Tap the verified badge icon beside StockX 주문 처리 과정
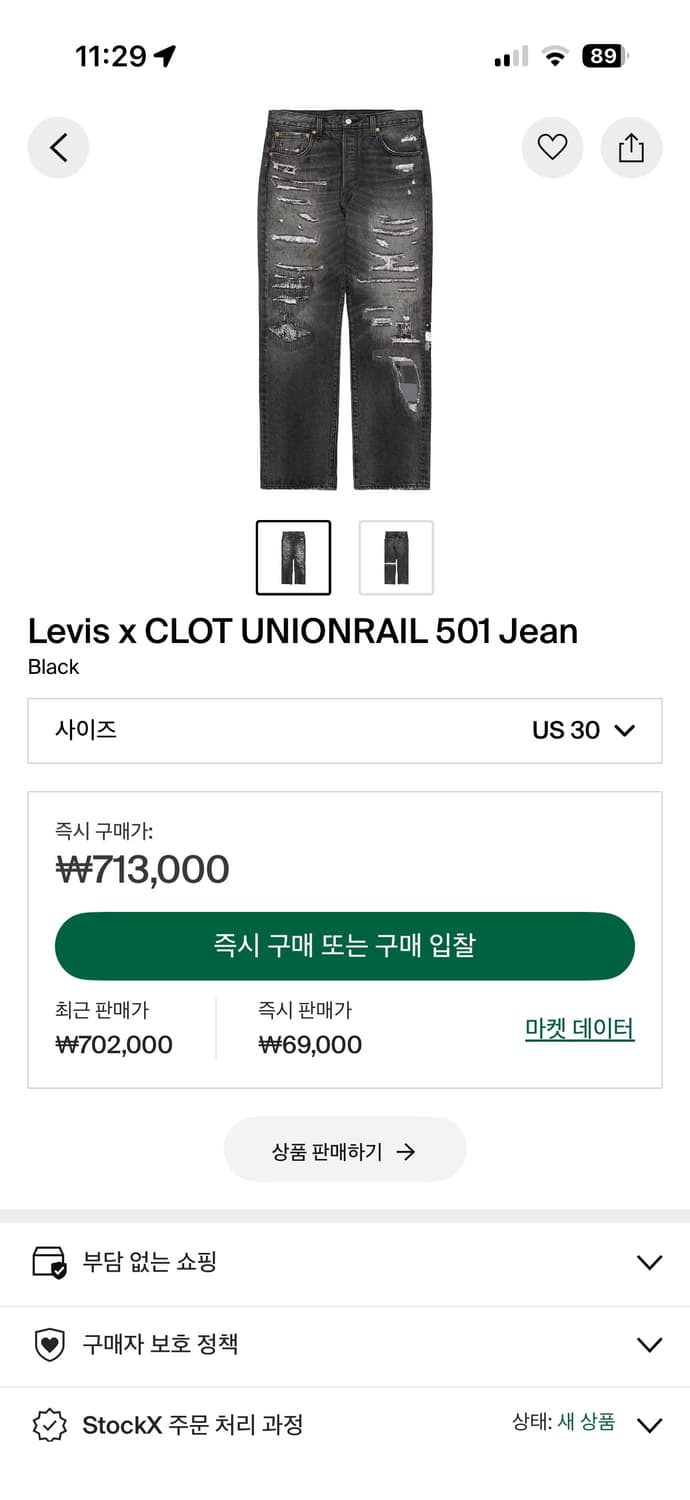This screenshot has height=1500, width=690. [48, 1425]
